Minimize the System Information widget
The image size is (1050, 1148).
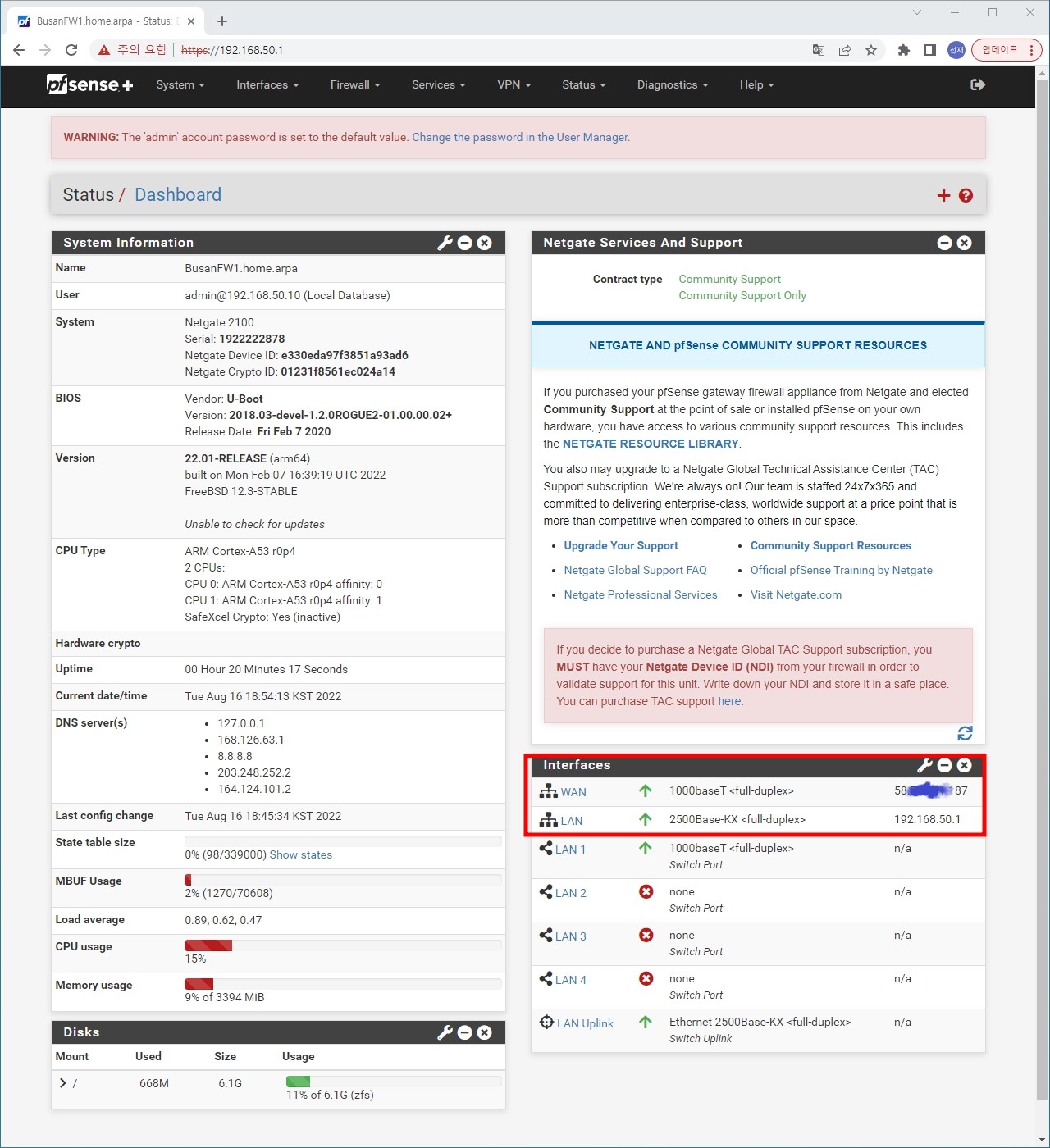pos(464,243)
